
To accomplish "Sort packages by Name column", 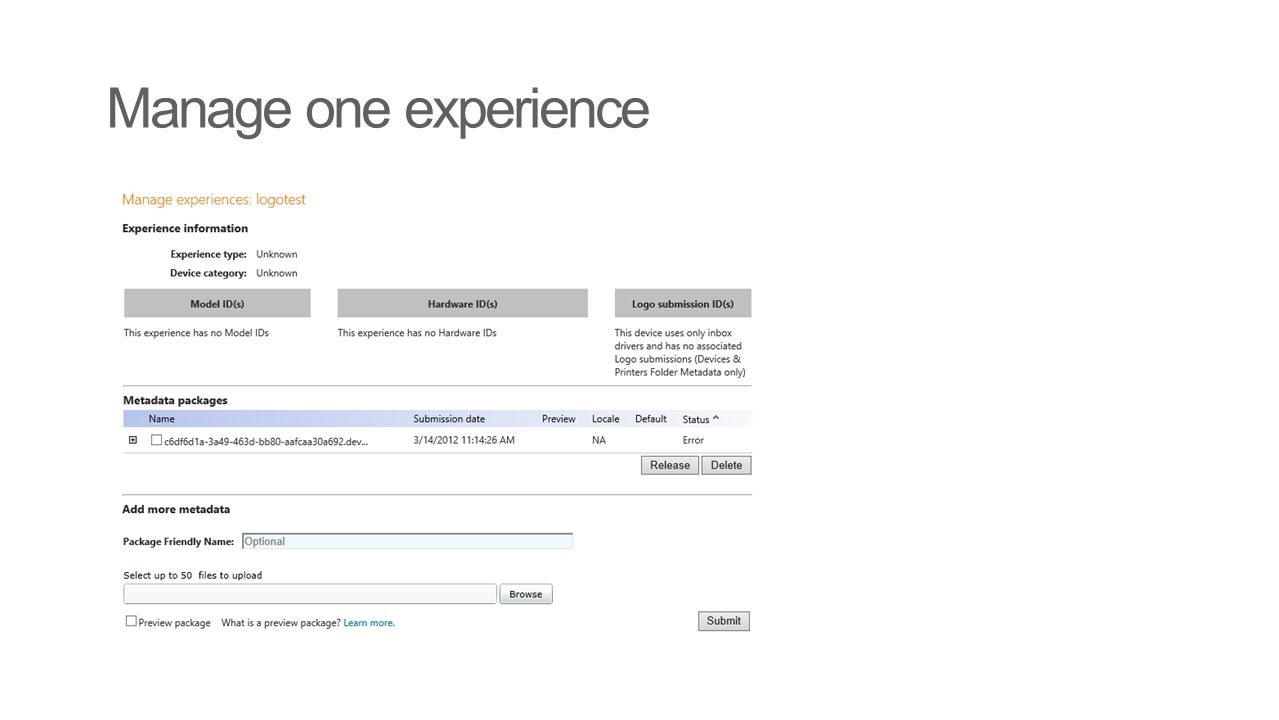I will pos(162,419).
